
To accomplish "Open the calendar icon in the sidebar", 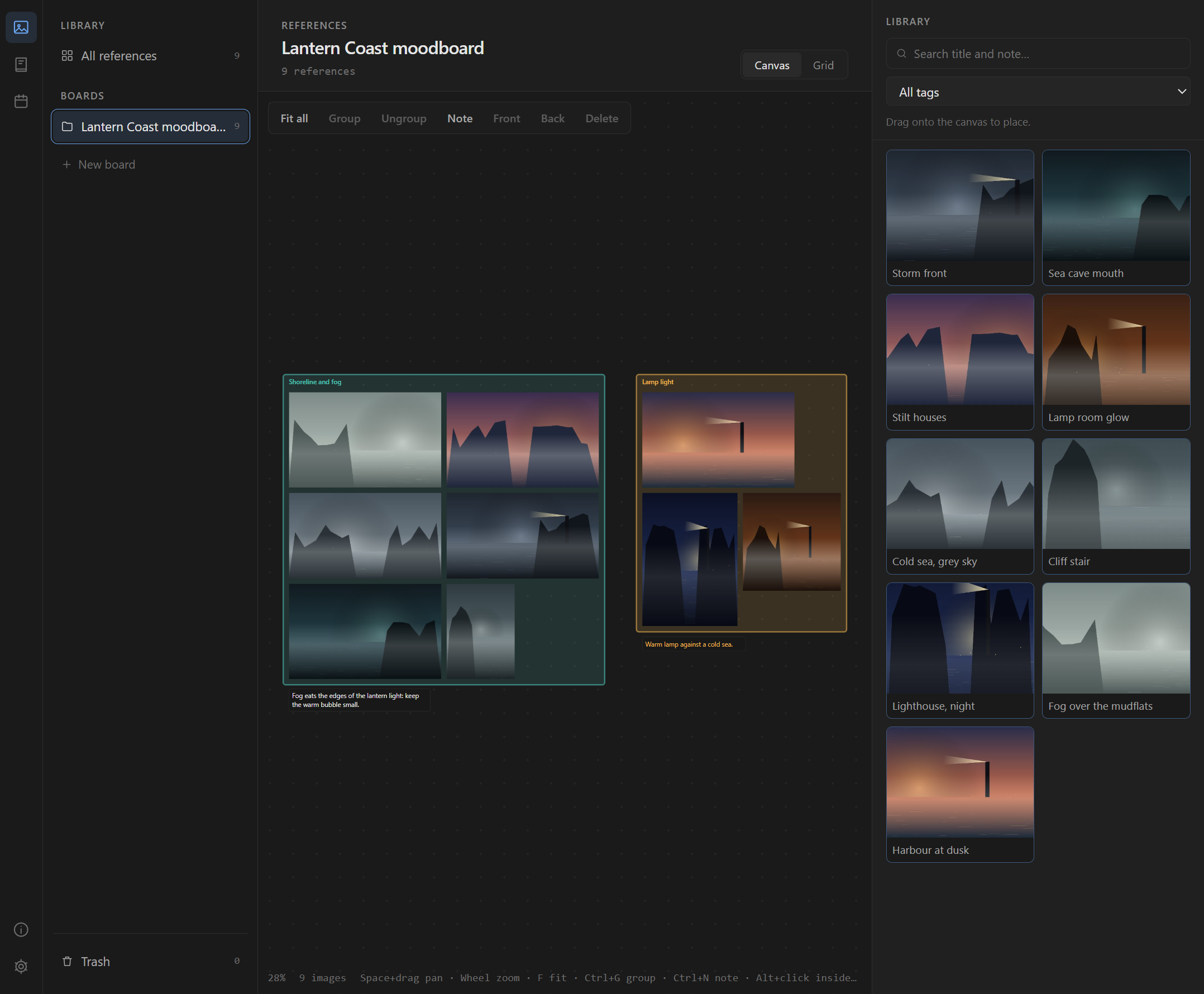I will [21, 101].
